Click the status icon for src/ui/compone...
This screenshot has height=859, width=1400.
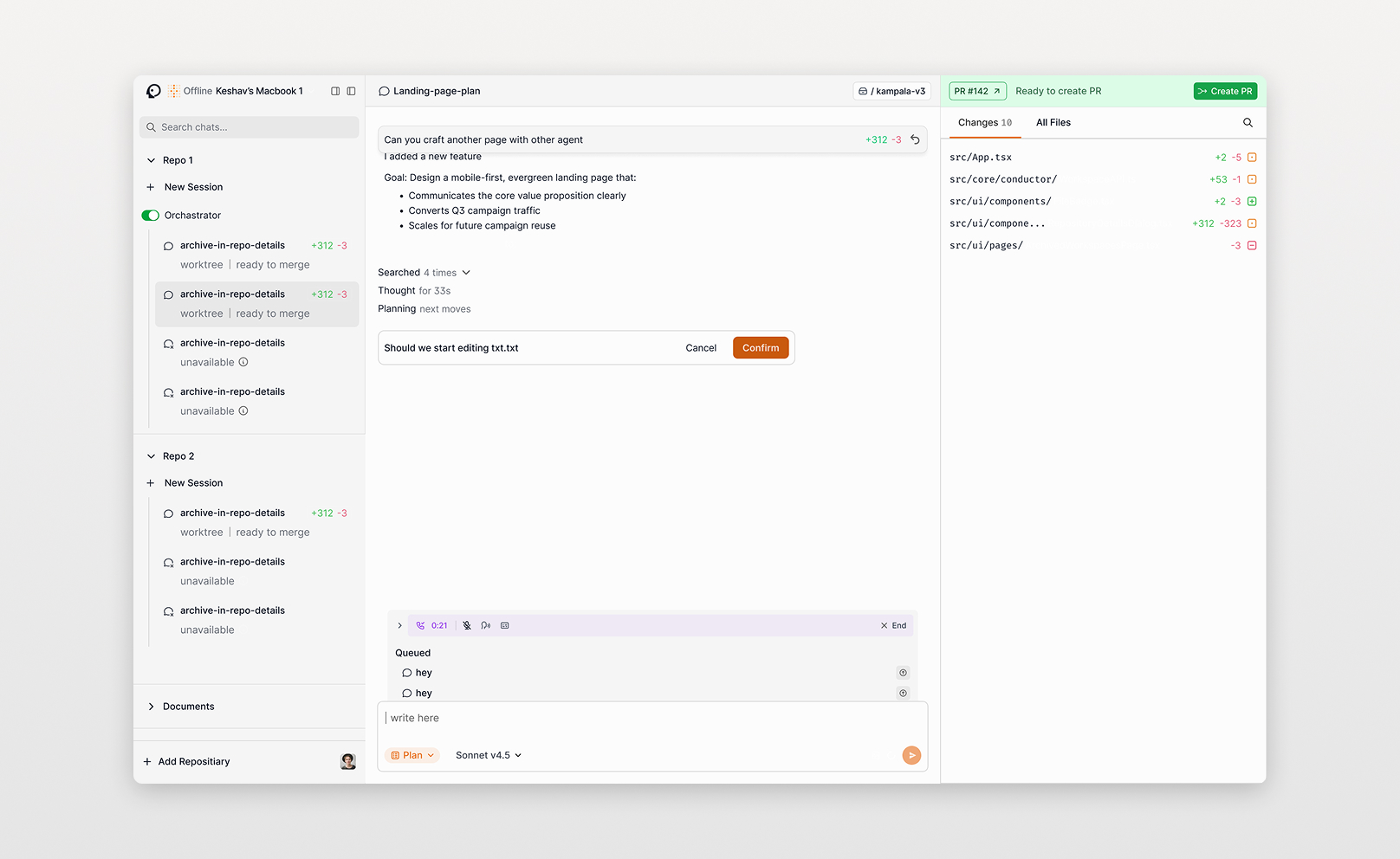(1252, 223)
